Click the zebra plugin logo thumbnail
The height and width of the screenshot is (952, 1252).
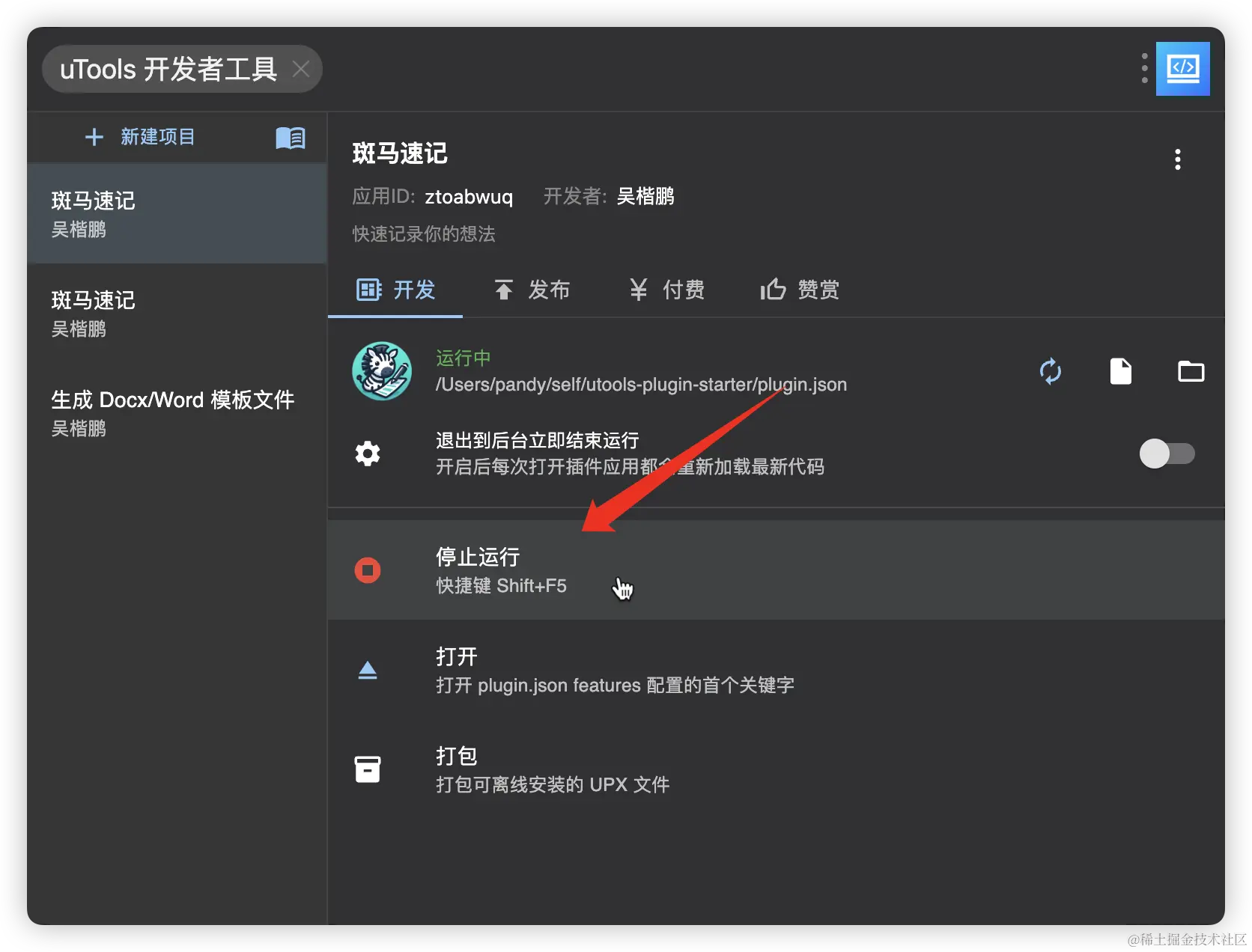click(382, 371)
